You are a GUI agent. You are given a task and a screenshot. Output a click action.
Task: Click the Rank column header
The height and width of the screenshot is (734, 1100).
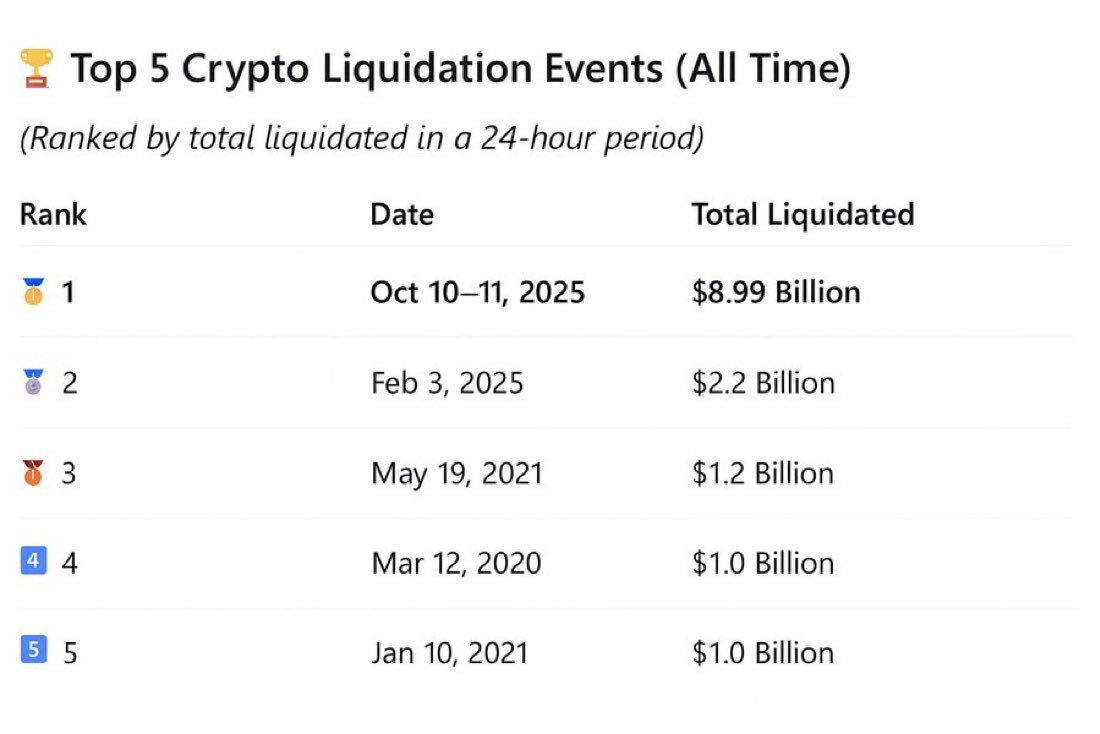[53, 215]
